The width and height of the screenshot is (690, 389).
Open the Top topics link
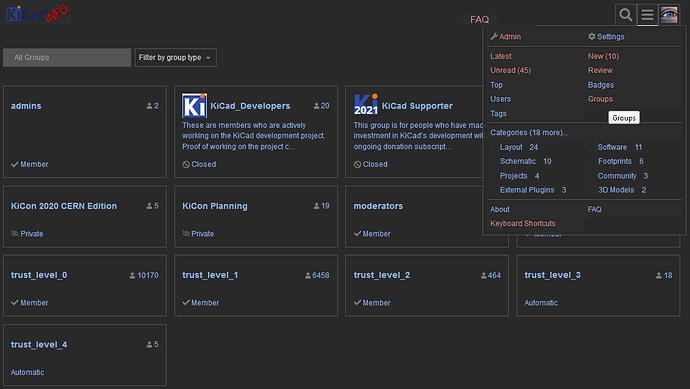click(x=496, y=85)
